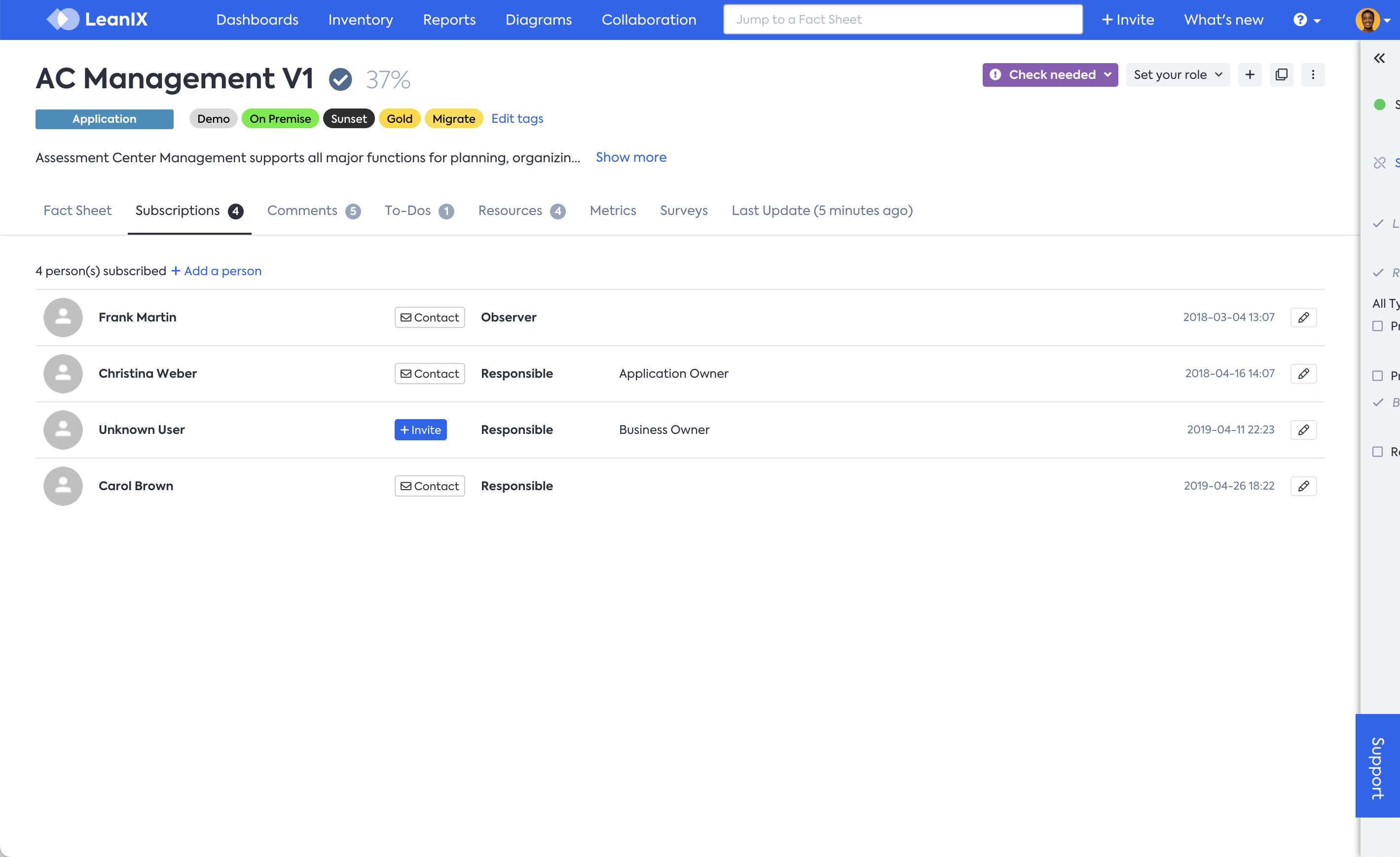The width and height of the screenshot is (1400, 857).
Task: Open the Reports menu
Action: coord(449,20)
